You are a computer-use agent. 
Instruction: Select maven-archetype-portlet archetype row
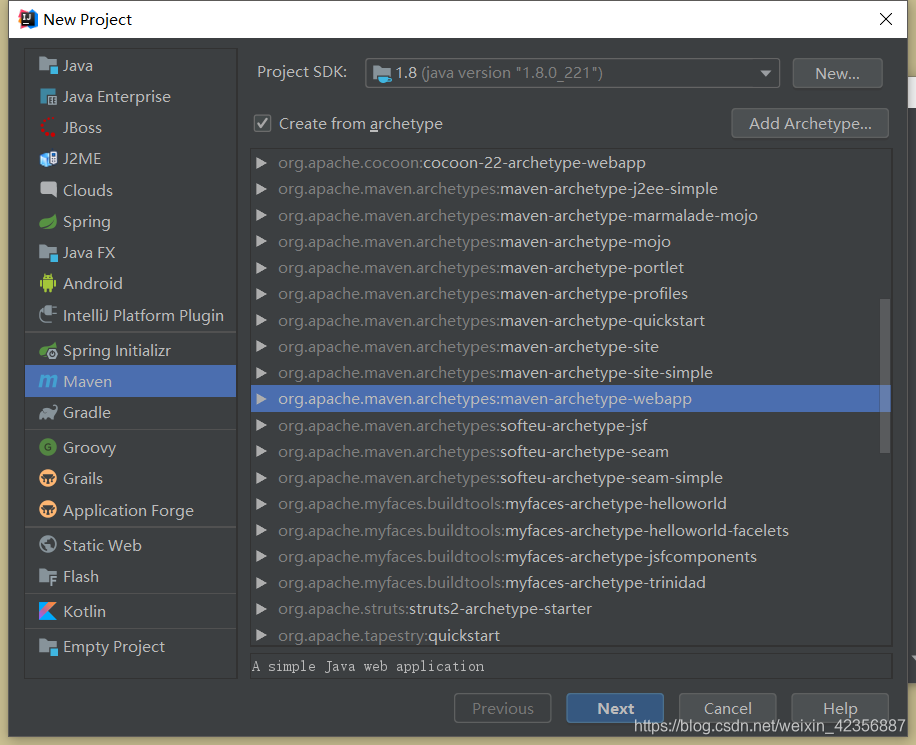pyautogui.click(x=571, y=268)
